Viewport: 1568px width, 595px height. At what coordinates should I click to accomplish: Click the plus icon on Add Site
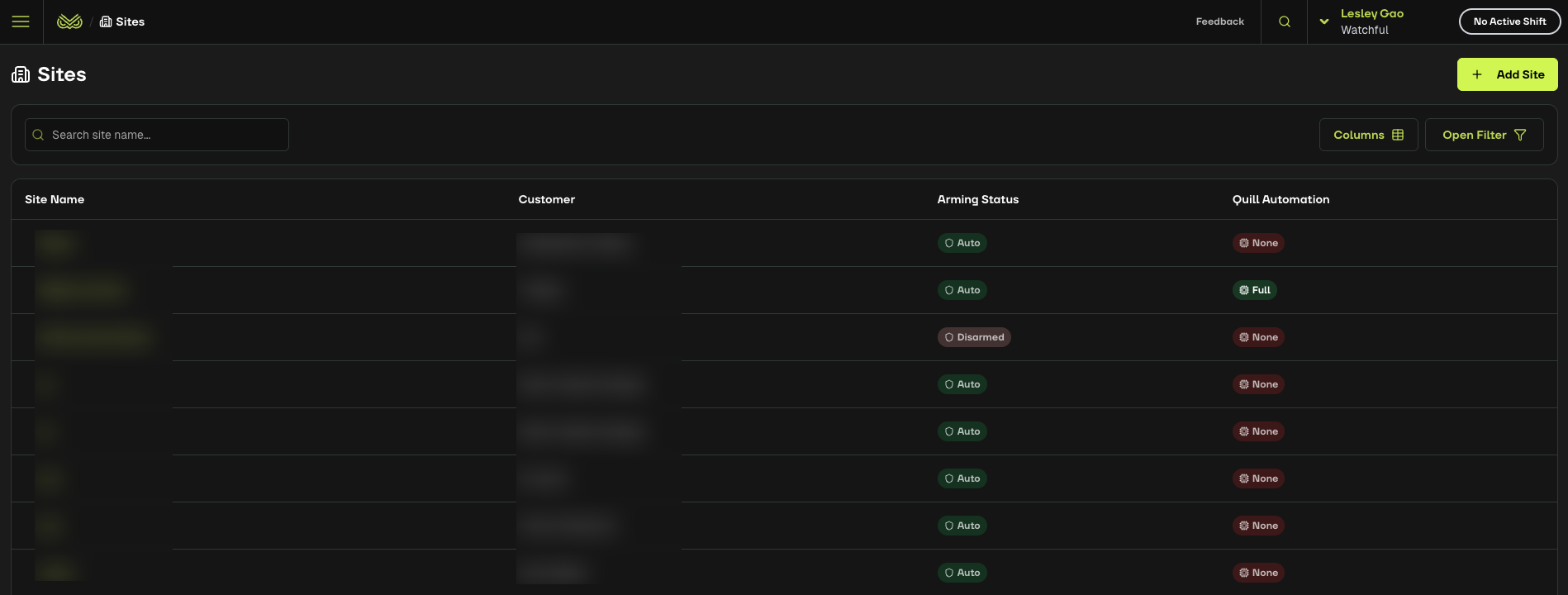(1477, 74)
